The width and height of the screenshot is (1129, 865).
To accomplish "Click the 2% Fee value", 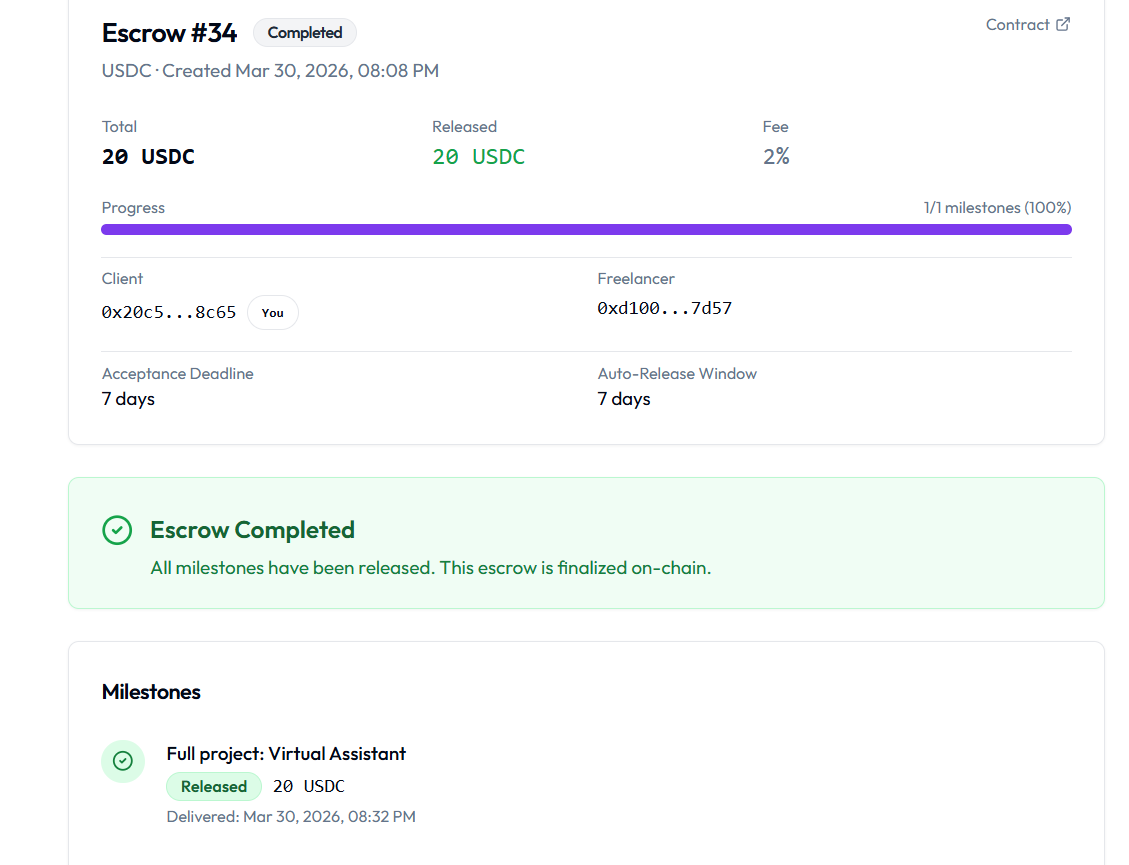I will click(776, 157).
